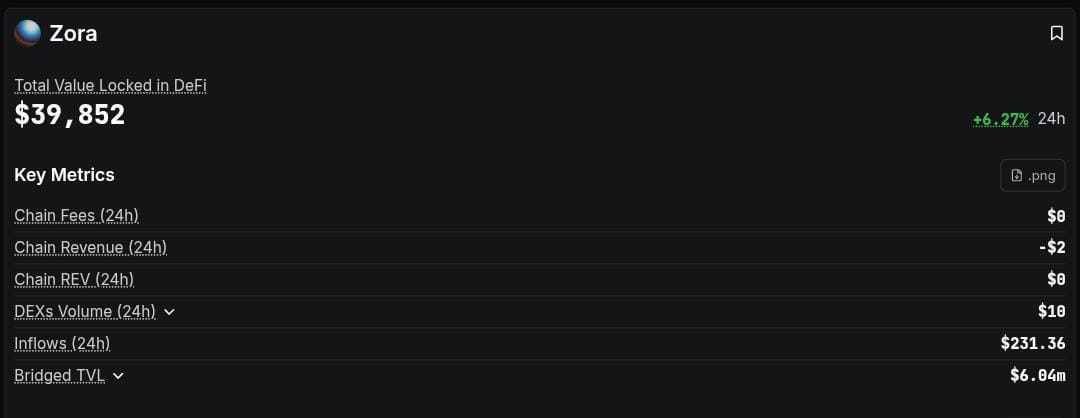This screenshot has width=1080, height=418.
Task: Click the Chain REV (24h) label
Action: pyautogui.click(x=74, y=280)
